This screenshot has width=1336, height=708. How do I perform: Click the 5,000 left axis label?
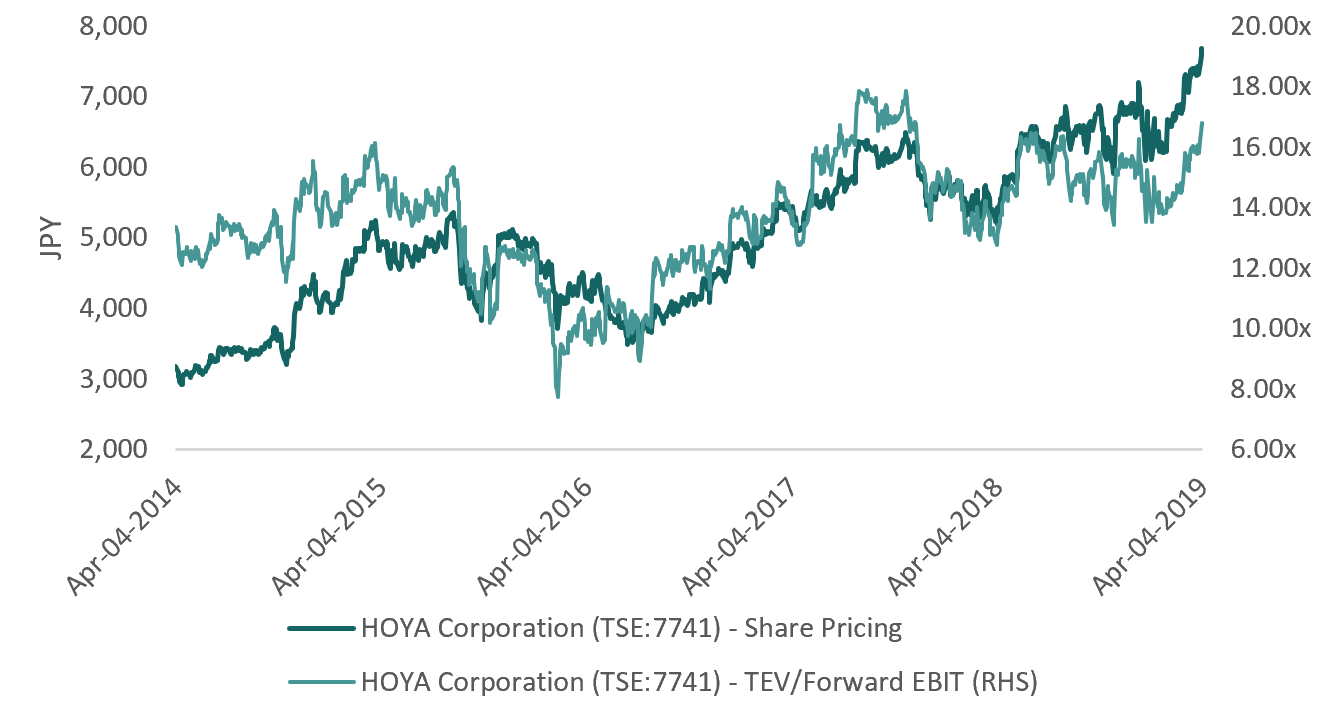[x=115, y=238]
